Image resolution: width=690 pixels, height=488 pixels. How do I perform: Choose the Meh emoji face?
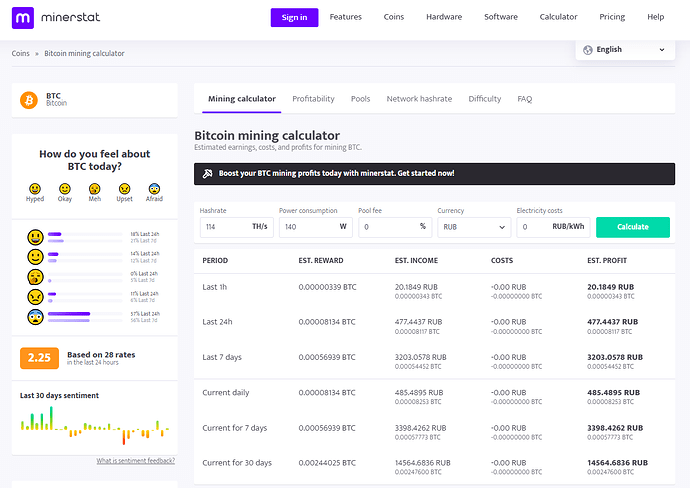pos(95,188)
